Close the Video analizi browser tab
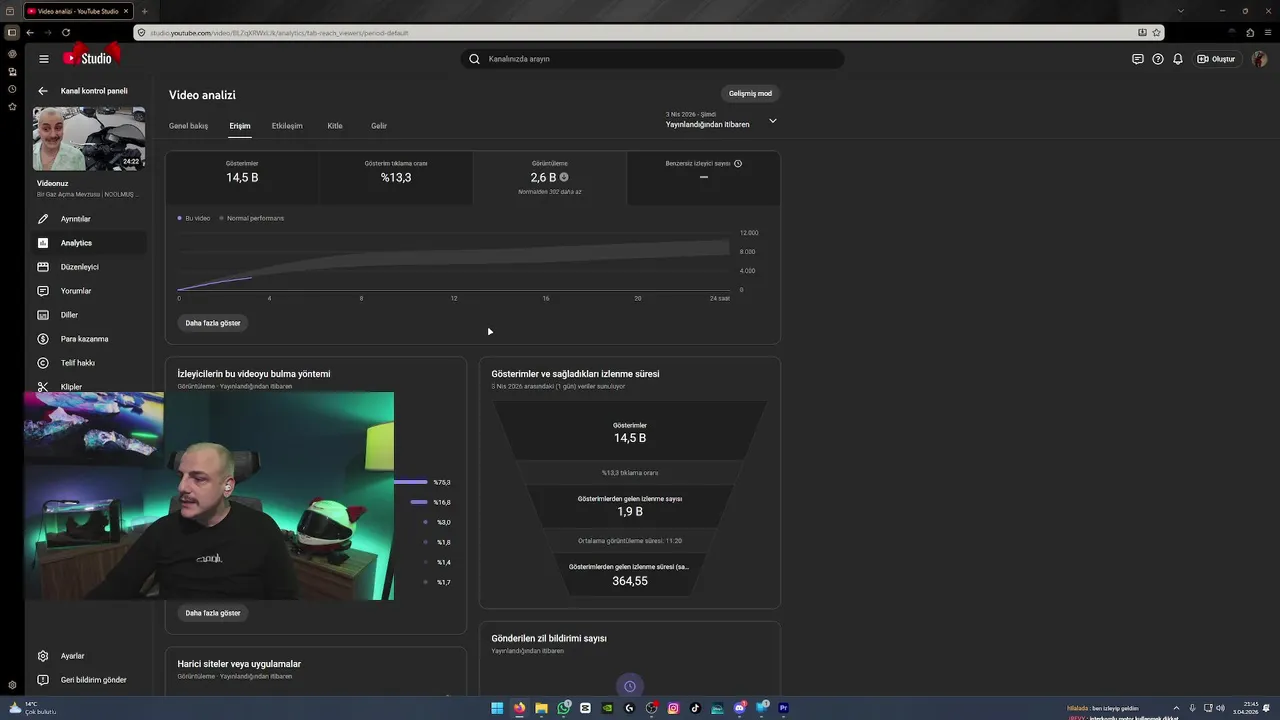 point(128,11)
